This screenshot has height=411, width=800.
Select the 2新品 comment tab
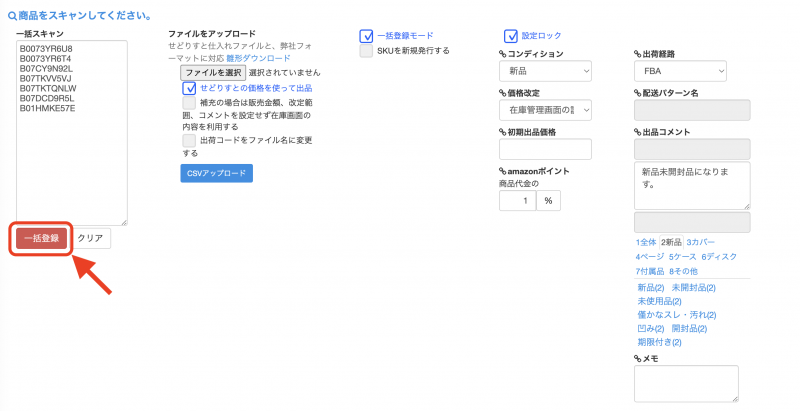(x=671, y=242)
